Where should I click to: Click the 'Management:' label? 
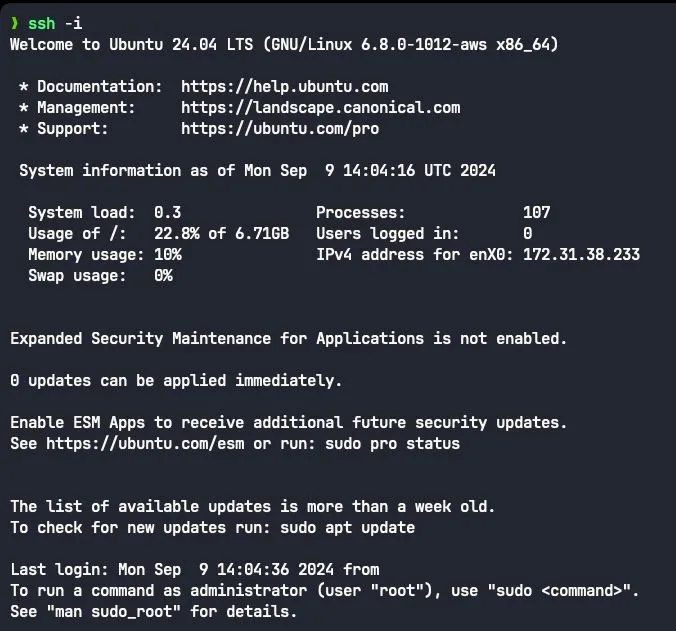86,108
